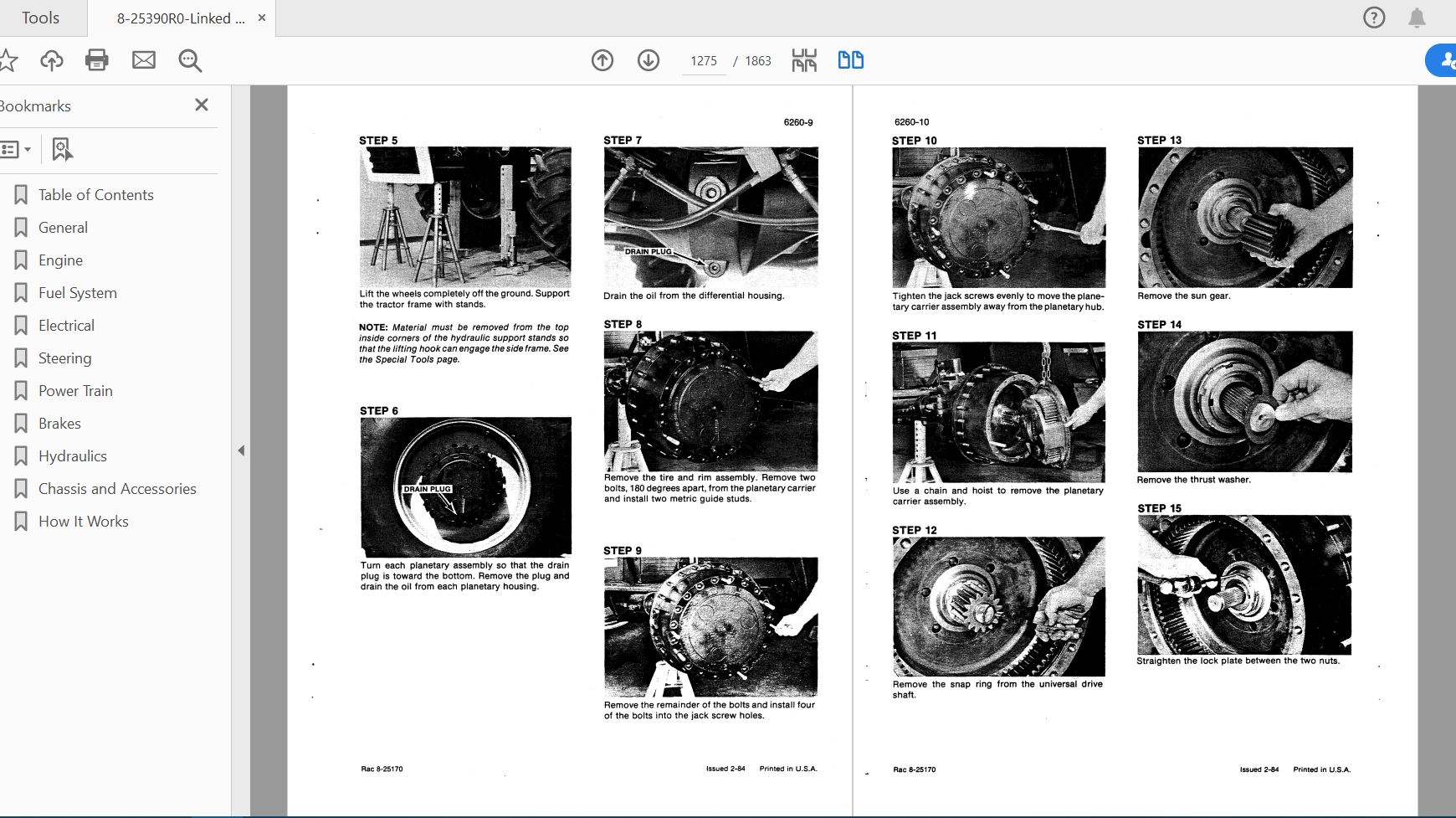Screen dimensions: 1456x818
Task: Click the "Remove the thrust washer." caption
Action: 1194,480
